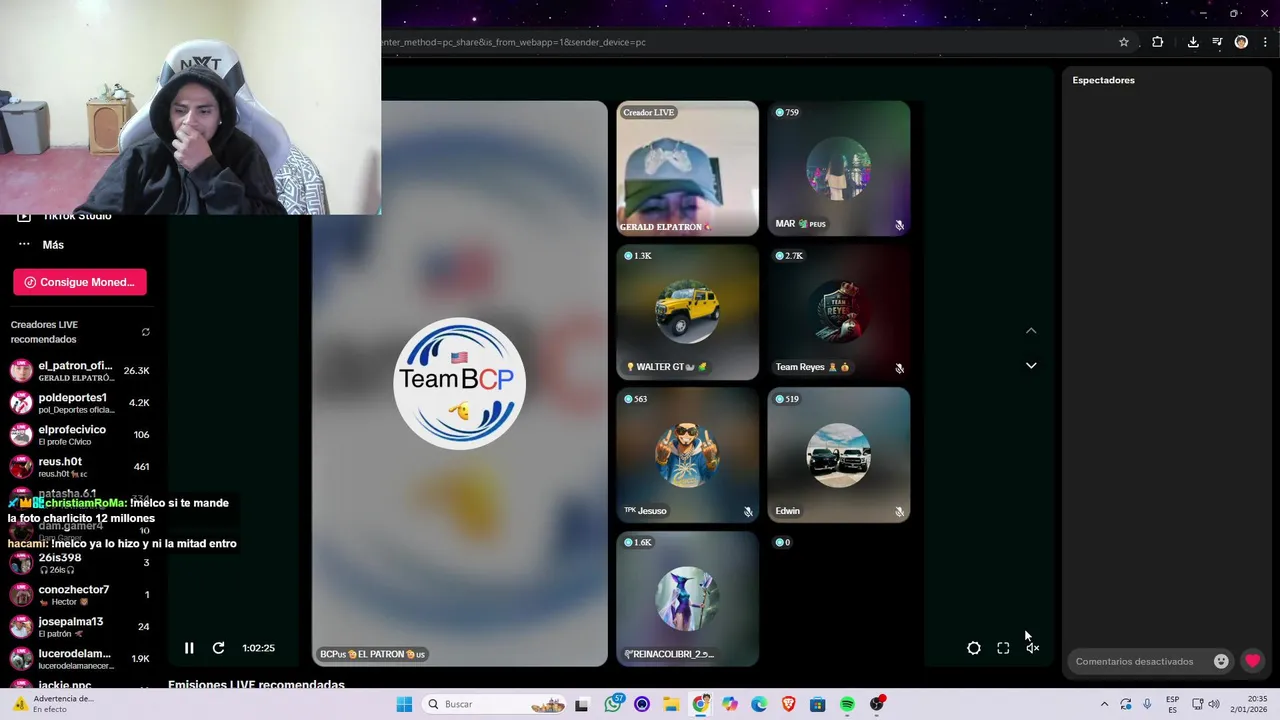
Task: Open File Explorer from the taskbar
Action: point(671,704)
